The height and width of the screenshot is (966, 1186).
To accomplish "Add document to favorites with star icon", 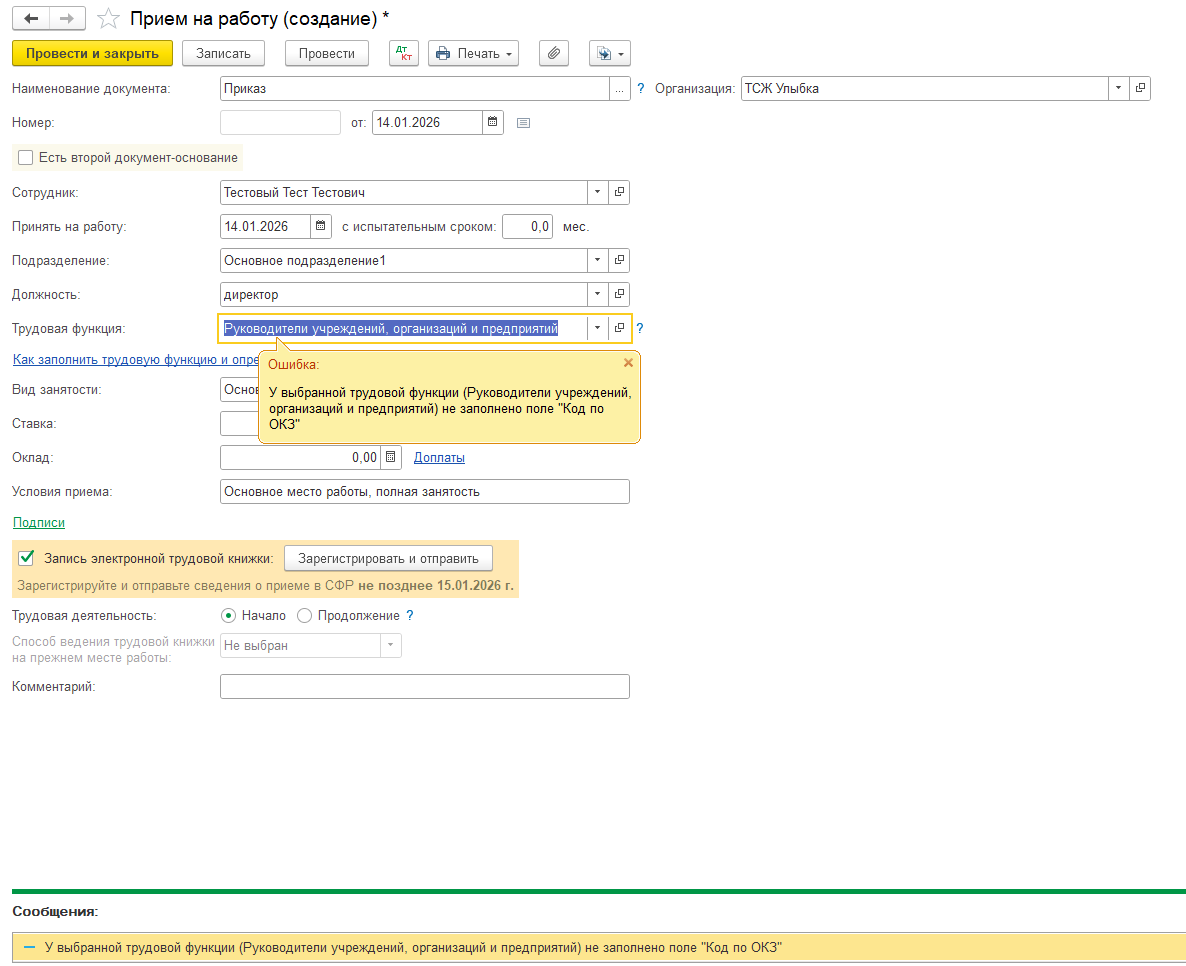I will [108, 19].
